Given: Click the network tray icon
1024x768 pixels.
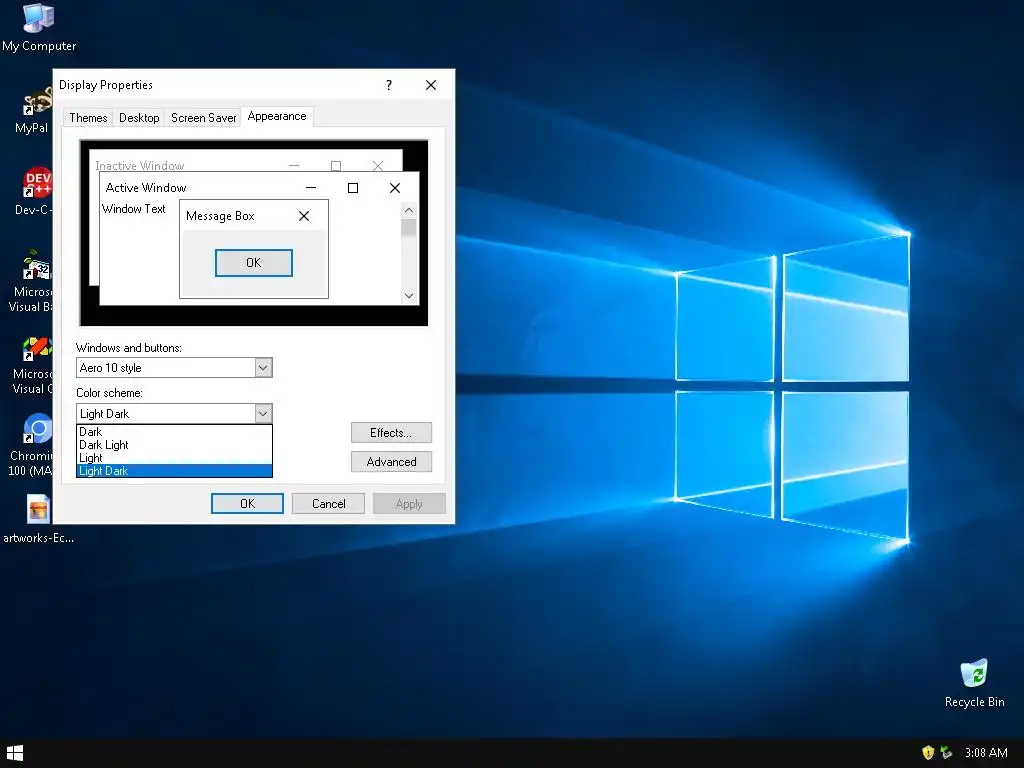Looking at the screenshot, I should click(946, 753).
